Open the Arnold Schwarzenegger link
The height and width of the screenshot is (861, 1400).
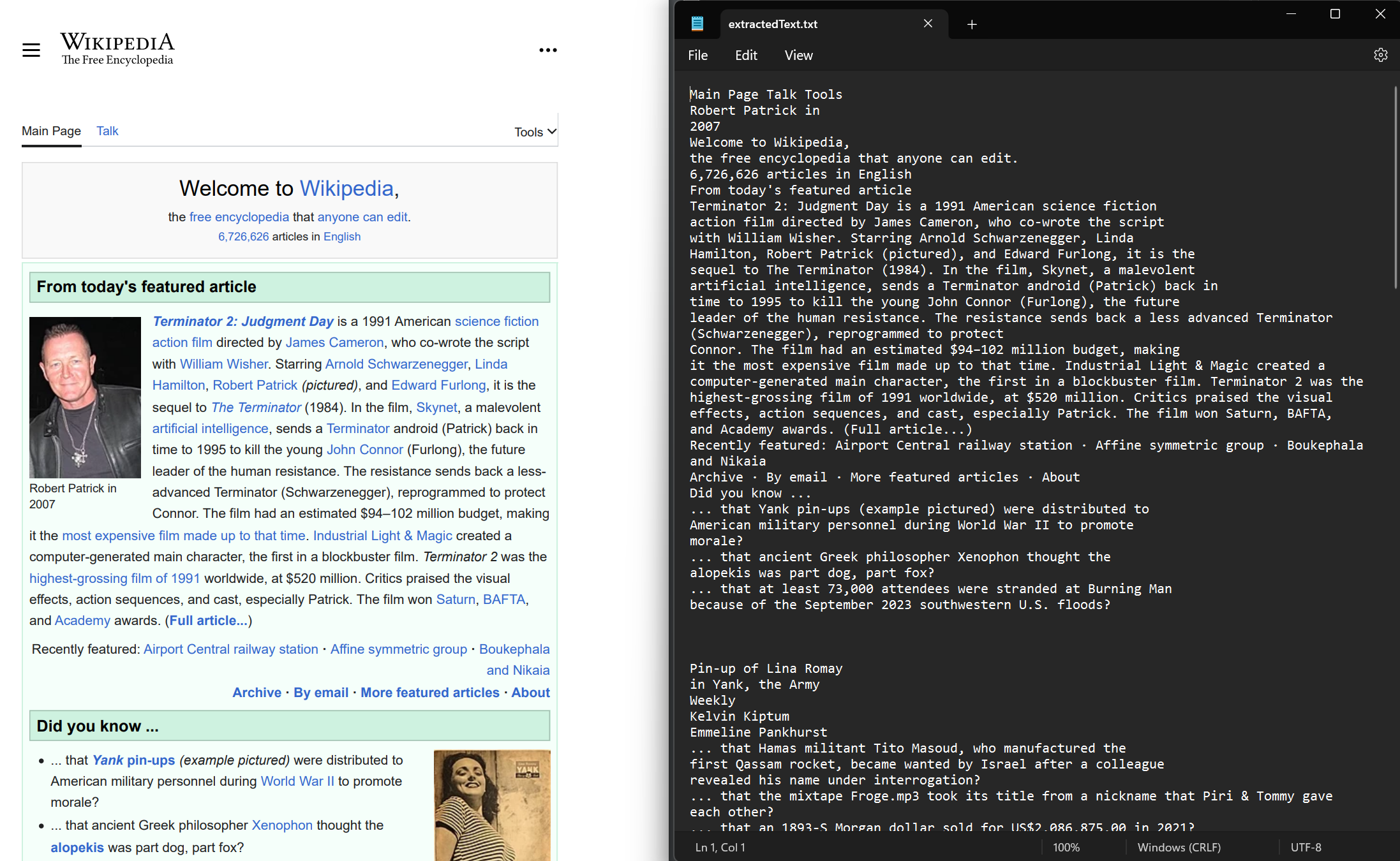(396, 364)
